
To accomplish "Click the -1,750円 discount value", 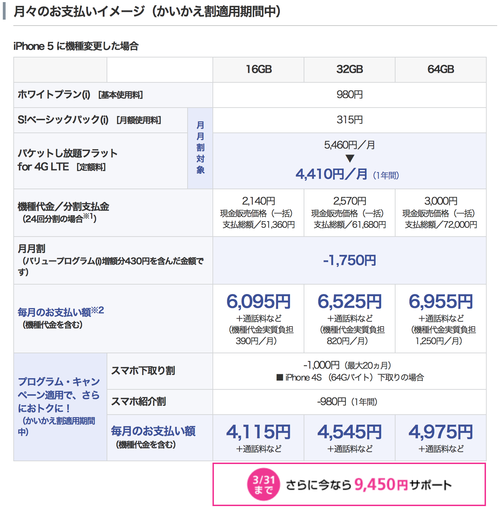I will pyautogui.click(x=349, y=260).
